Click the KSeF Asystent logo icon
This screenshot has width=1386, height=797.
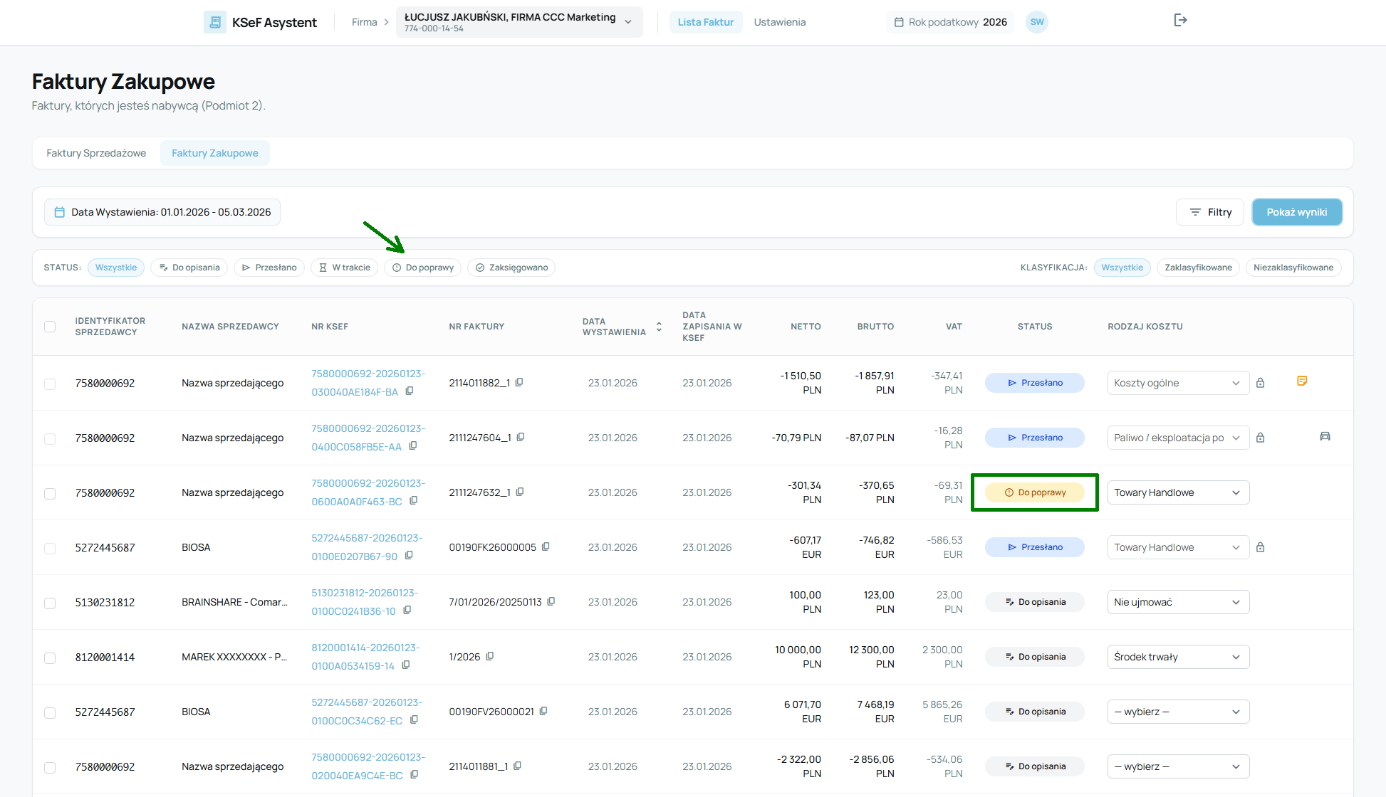(215, 22)
